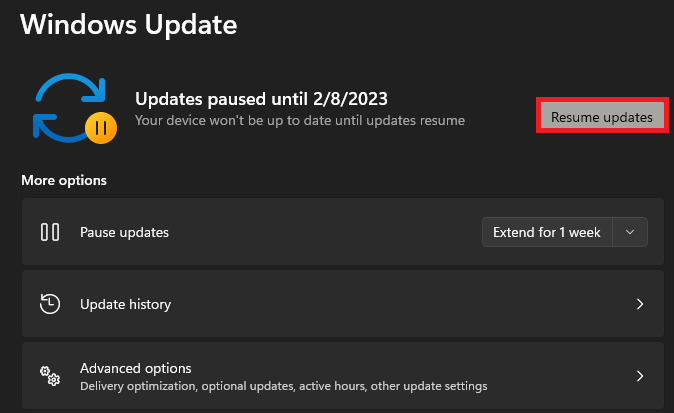Image resolution: width=674 pixels, height=413 pixels.
Task: Click the Windows Update page title
Action: click(x=126, y=24)
